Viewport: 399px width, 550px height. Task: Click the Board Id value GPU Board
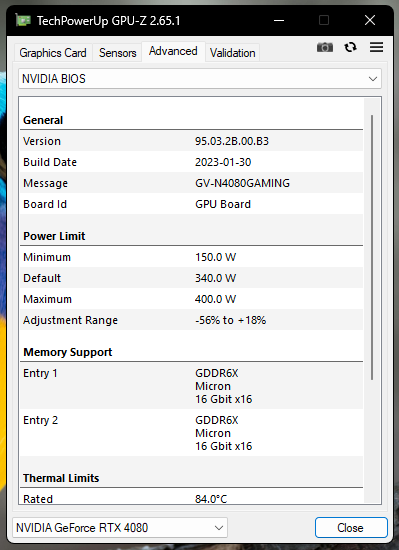223,204
